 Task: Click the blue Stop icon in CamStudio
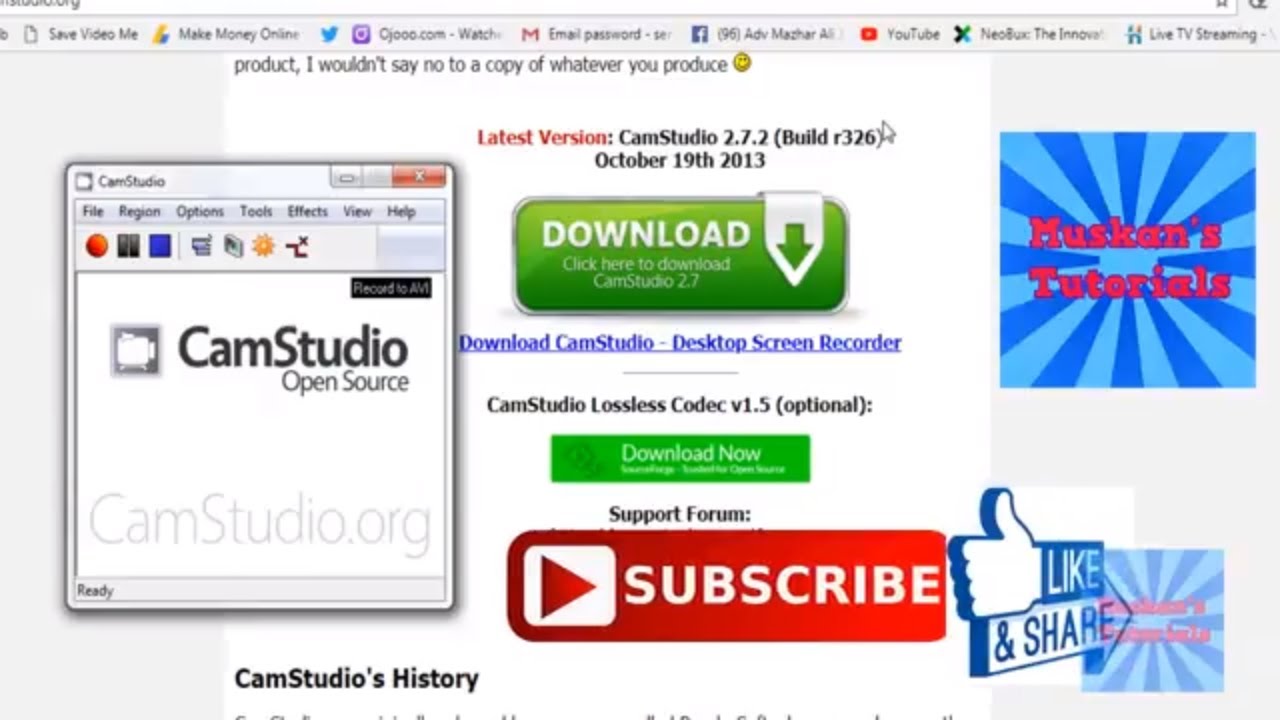[160, 245]
